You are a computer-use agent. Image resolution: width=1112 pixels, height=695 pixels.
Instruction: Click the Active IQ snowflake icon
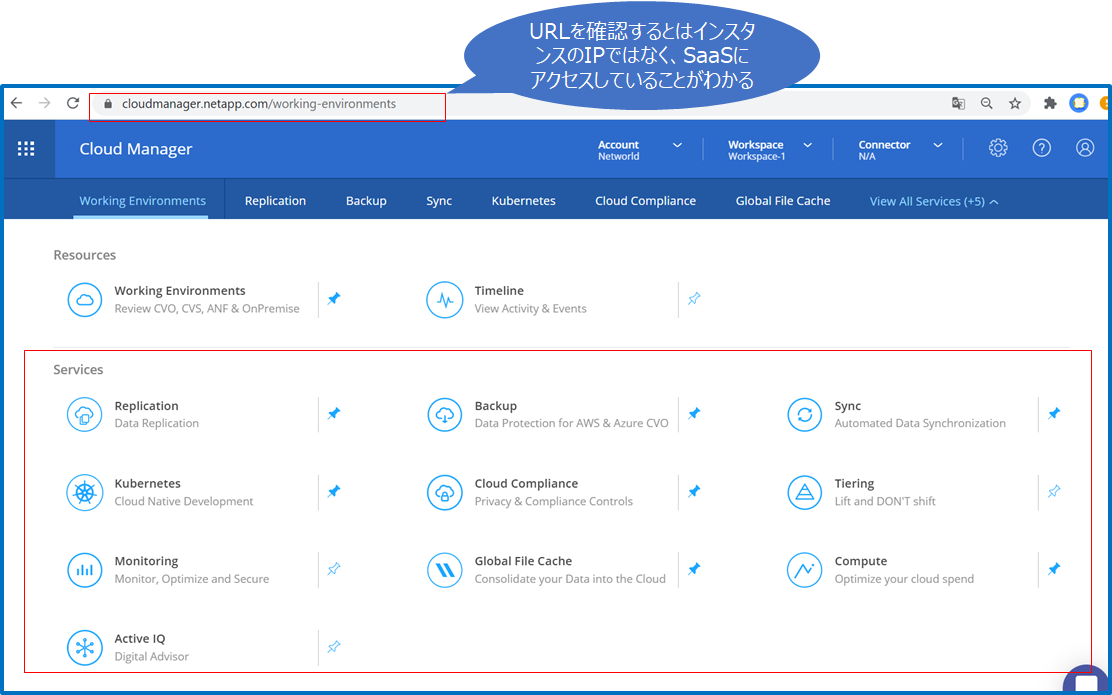tap(84, 647)
